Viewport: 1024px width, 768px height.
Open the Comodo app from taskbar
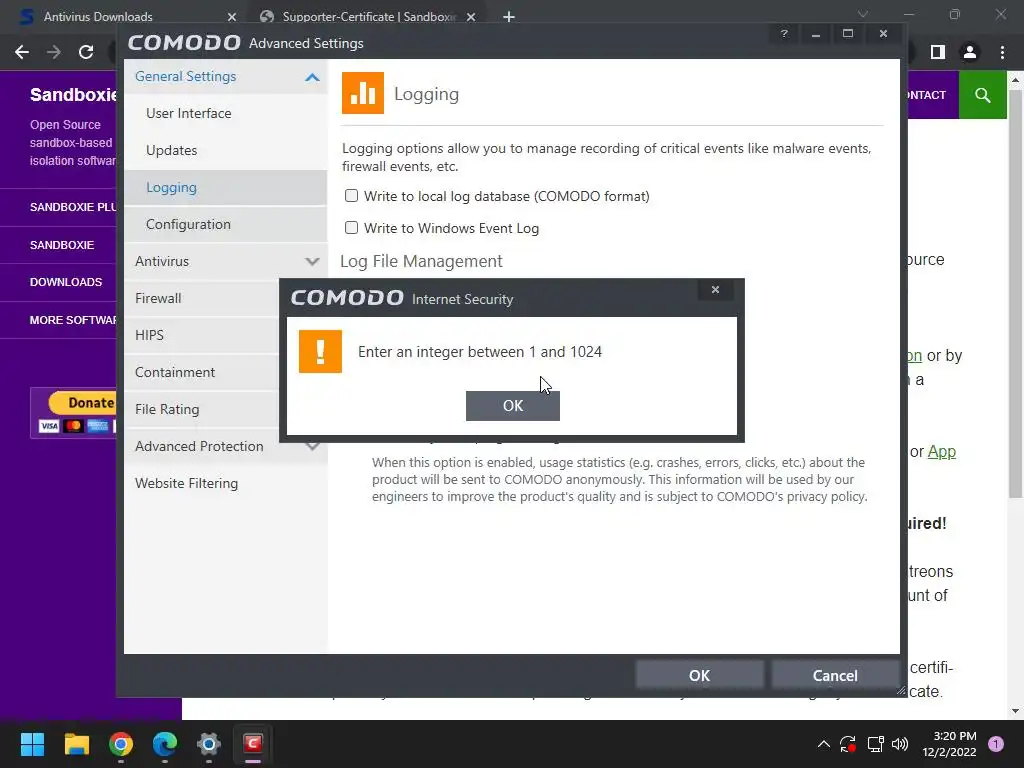coord(253,744)
